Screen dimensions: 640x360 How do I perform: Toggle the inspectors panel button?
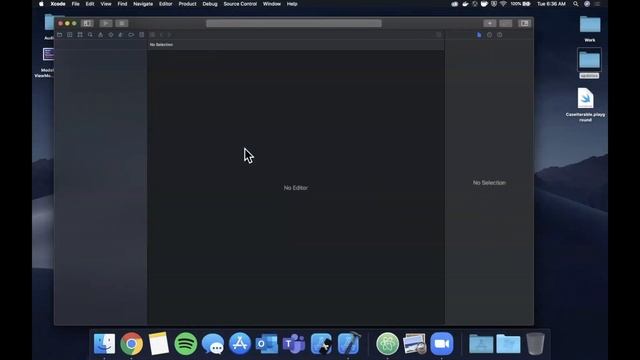[x=524, y=23]
